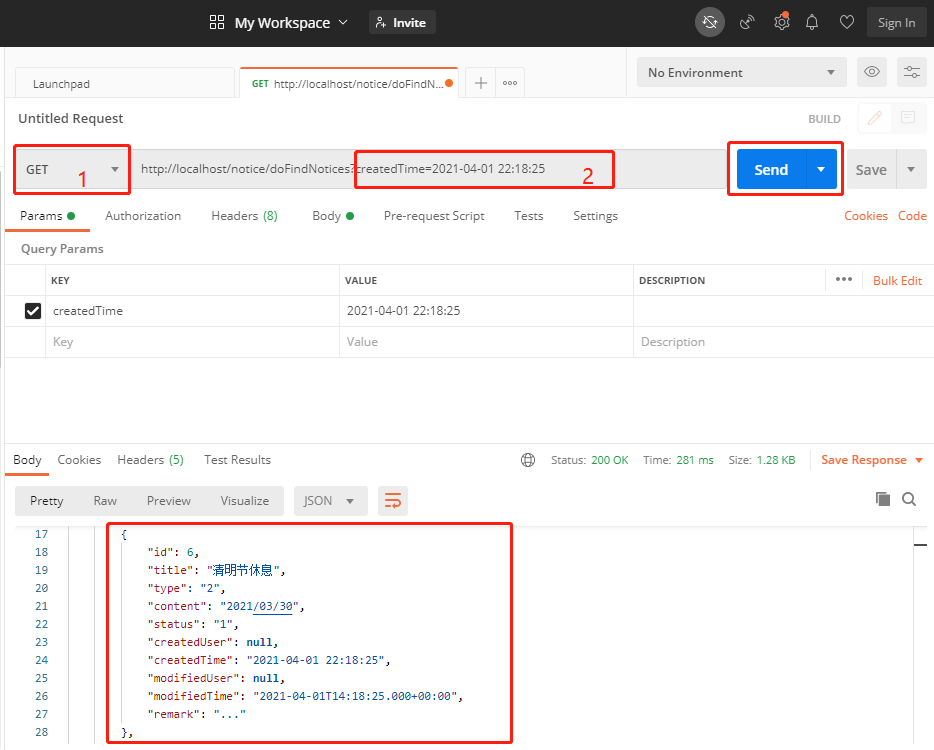Open the Code link
The image size is (934, 750).
click(x=912, y=216)
